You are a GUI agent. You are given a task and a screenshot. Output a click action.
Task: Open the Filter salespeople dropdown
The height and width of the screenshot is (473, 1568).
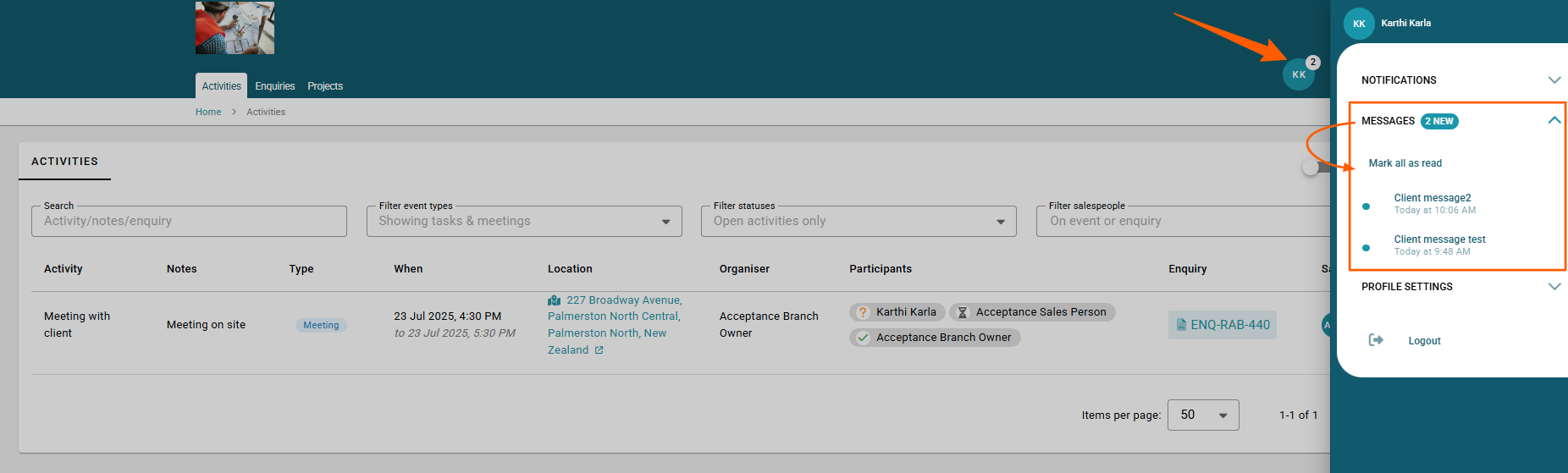pos(1183,221)
